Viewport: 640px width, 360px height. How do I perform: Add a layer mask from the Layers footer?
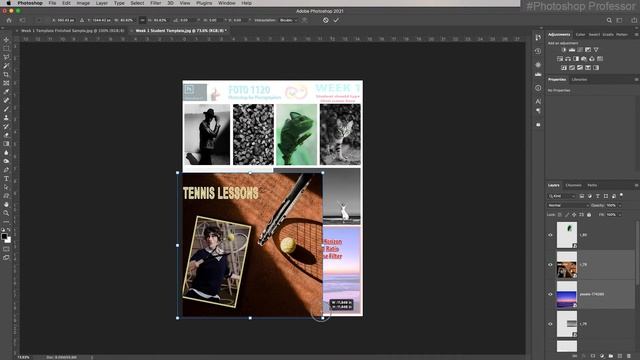(593, 356)
